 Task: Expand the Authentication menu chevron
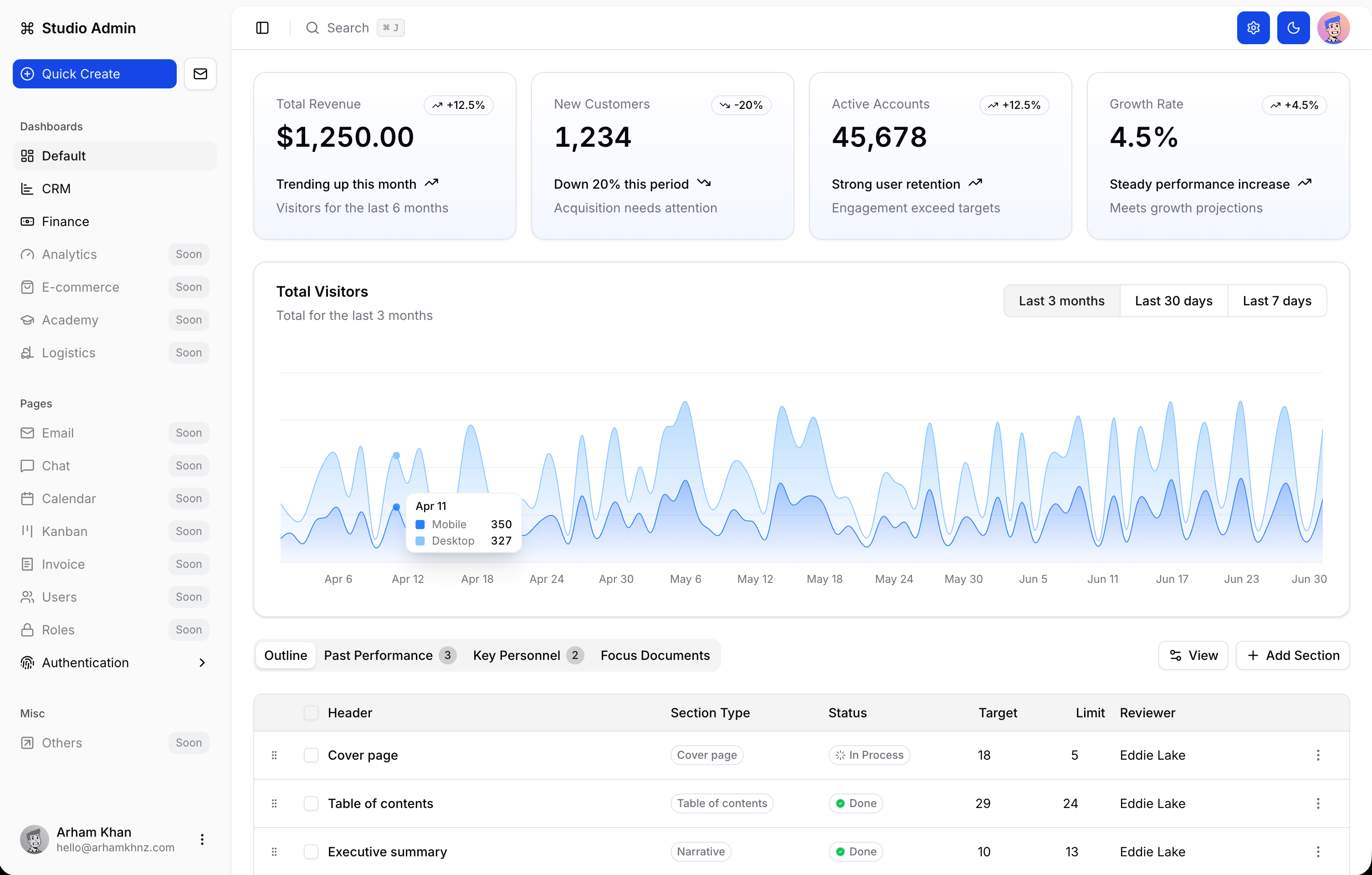(202, 662)
